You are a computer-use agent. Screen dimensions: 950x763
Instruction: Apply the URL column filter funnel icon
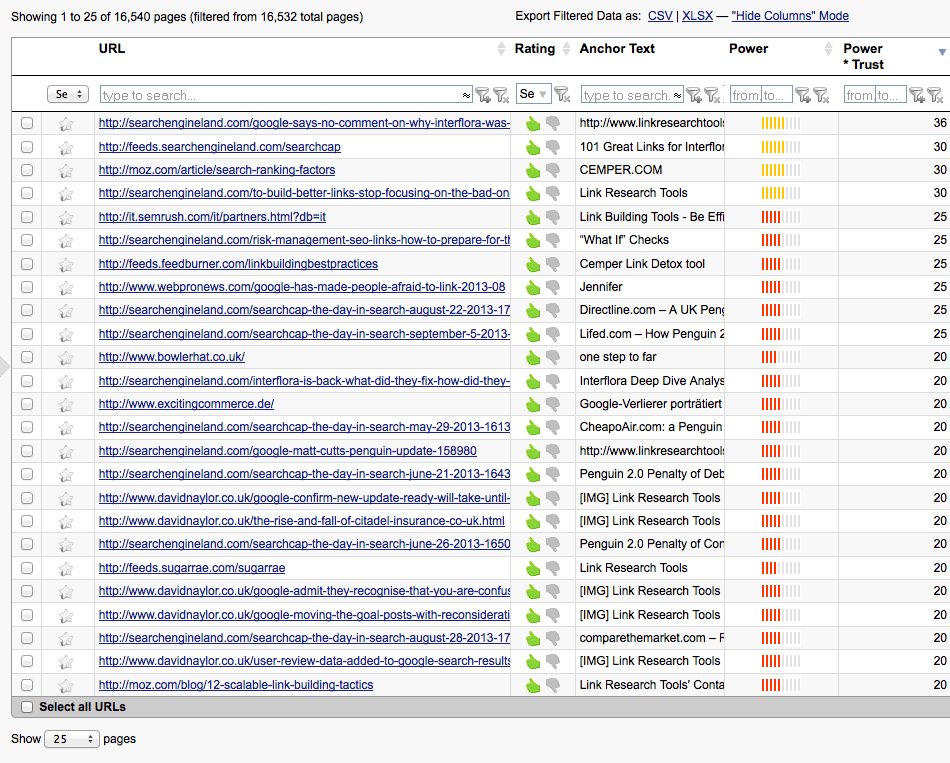coord(482,95)
